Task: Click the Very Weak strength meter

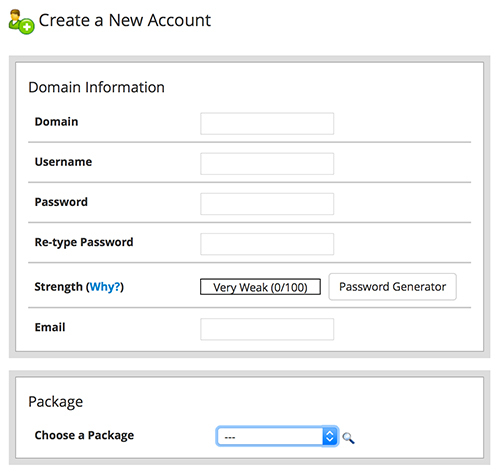Action: pos(260,287)
